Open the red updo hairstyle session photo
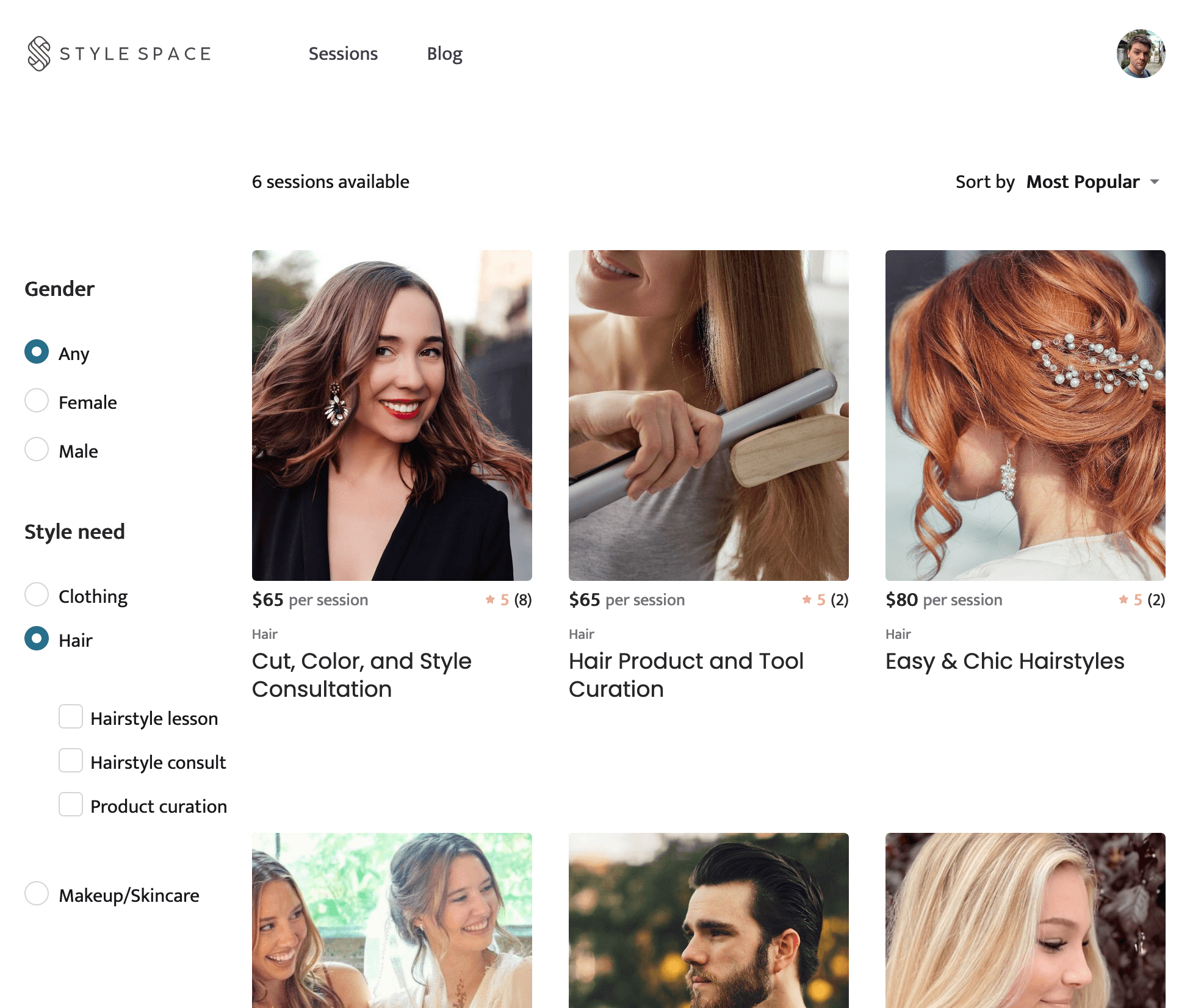Screen dimensions: 1190x1008 (1025, 415)
